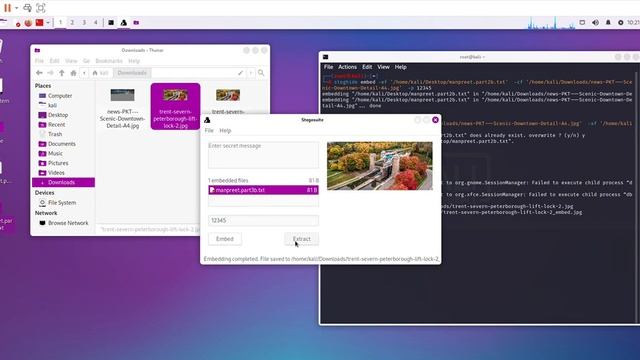Click the secret message text area
Viewport: 640px width, 360px height.
click(x=263, y=155)
